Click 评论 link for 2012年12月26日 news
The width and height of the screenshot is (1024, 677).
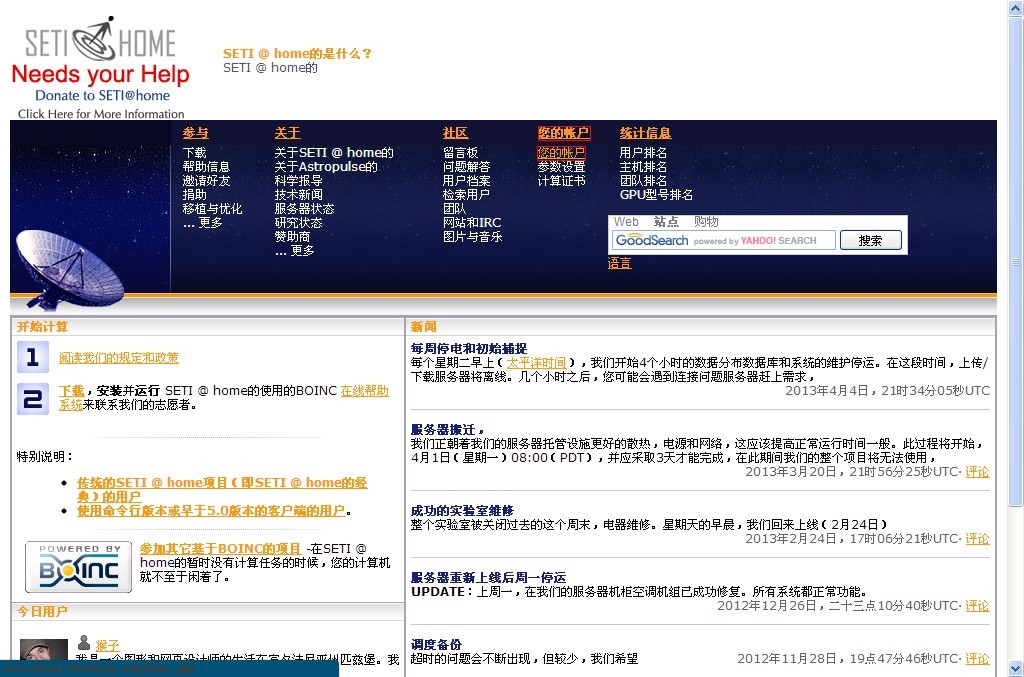coord(977,606)
